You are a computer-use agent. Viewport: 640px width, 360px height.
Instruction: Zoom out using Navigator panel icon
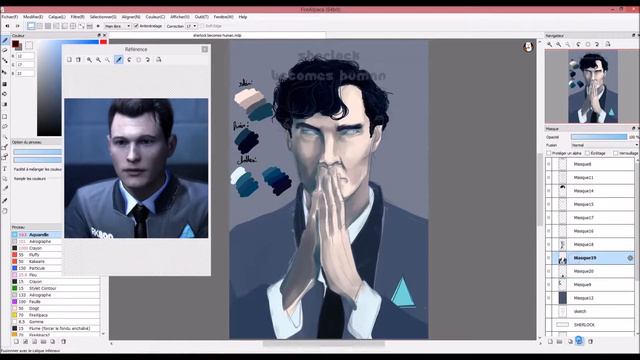pos(559,44)
